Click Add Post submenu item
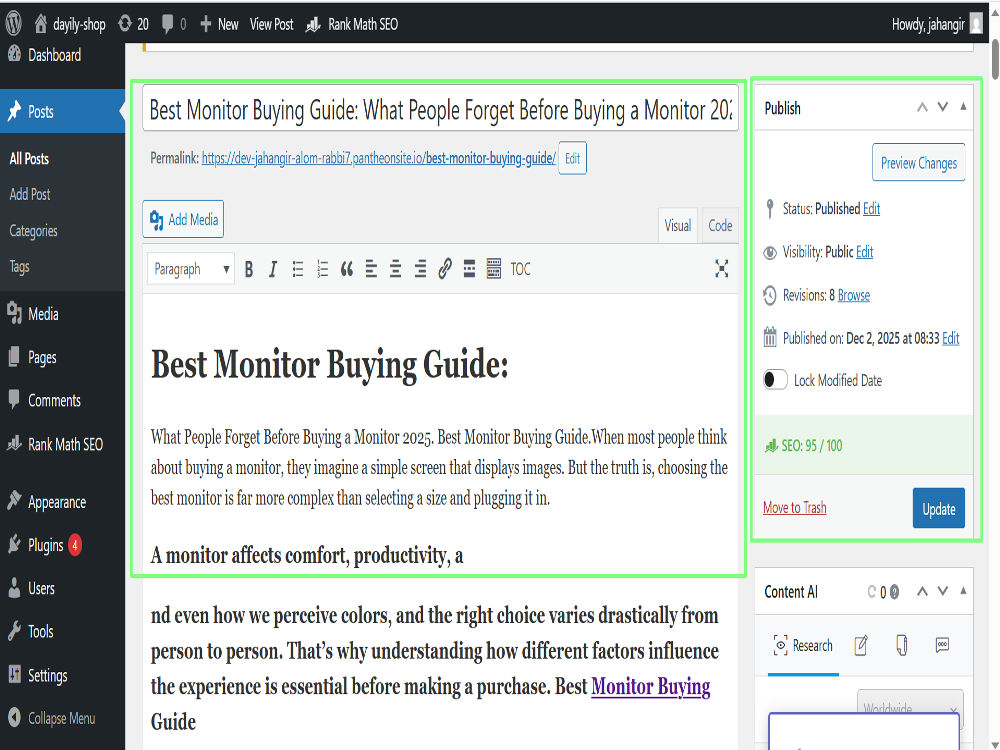1000x750 pixels. point(30,195)
